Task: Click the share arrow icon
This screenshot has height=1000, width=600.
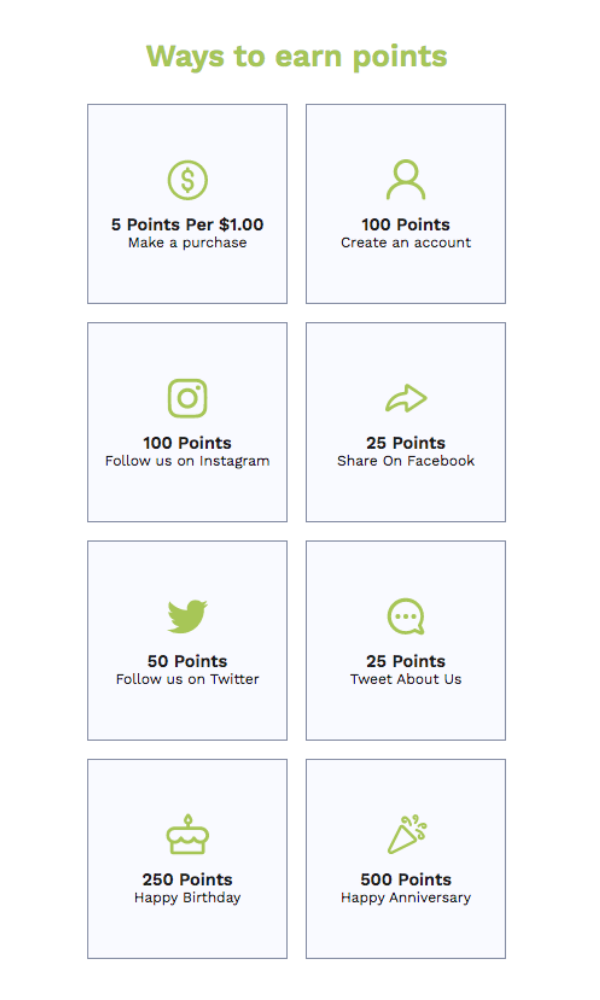Action: tap(406, 399)
